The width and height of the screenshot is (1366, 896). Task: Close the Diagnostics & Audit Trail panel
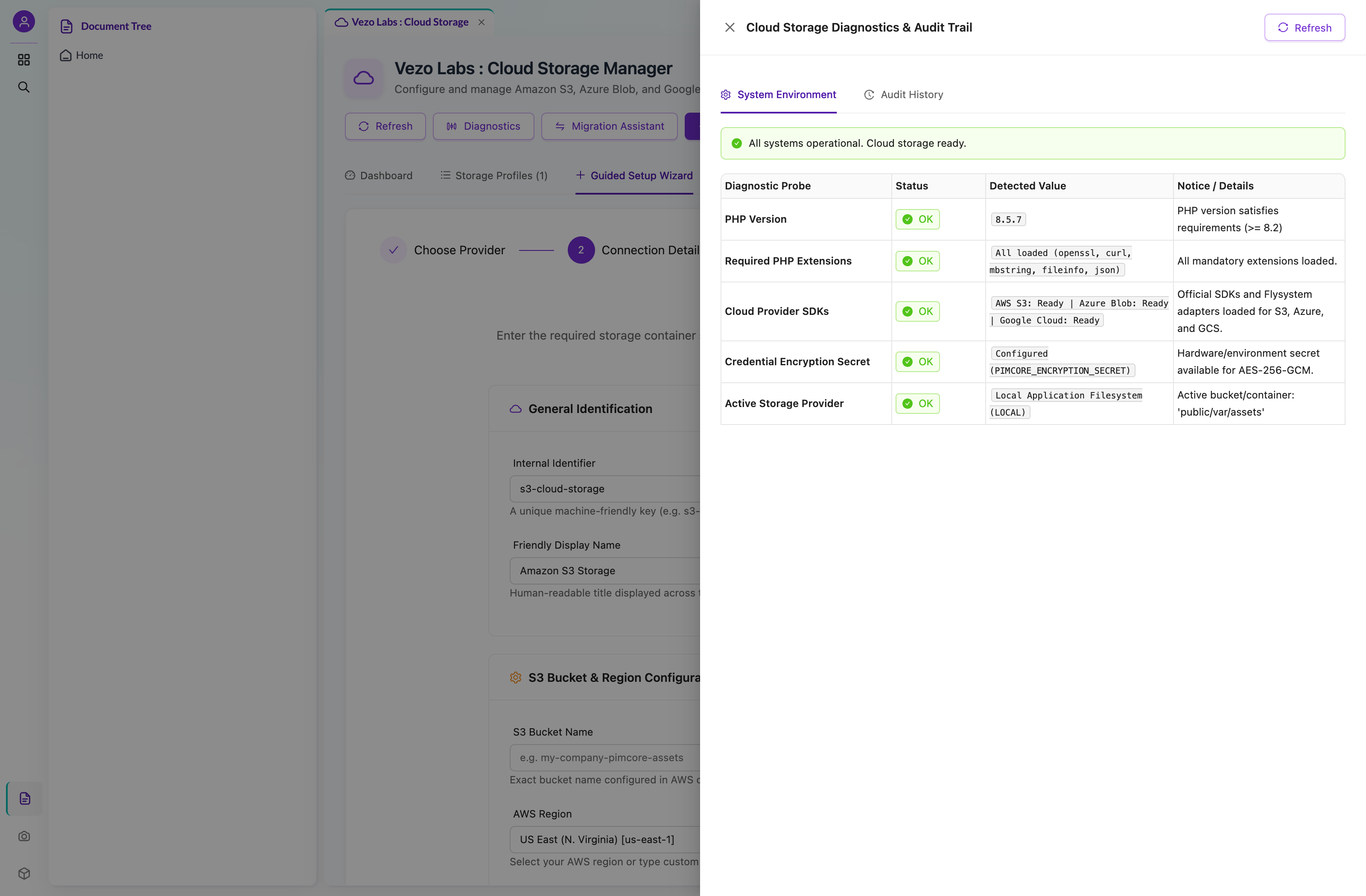[x=730, y=28]
